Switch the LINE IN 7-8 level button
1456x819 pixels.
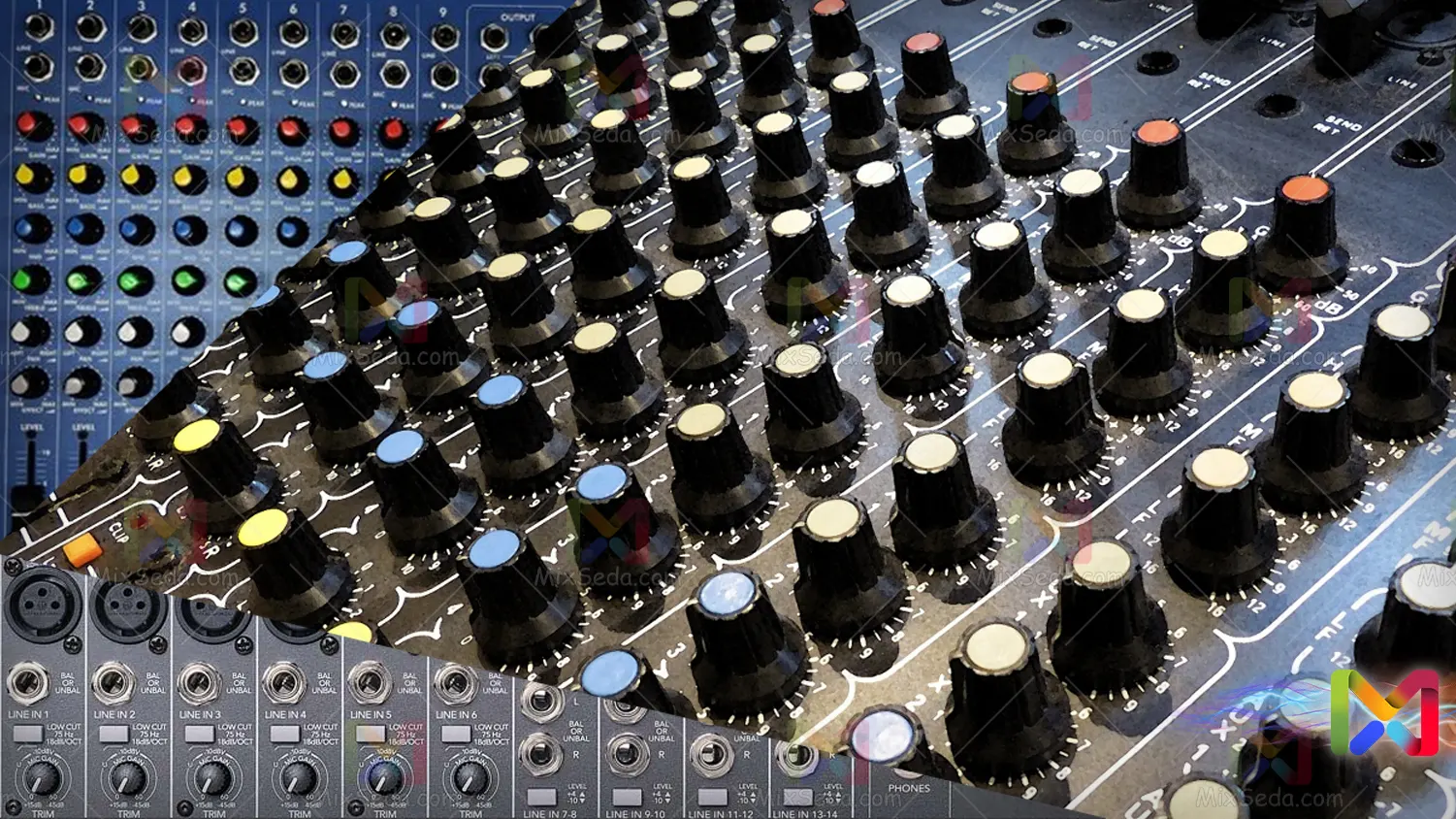click(540, 797)
